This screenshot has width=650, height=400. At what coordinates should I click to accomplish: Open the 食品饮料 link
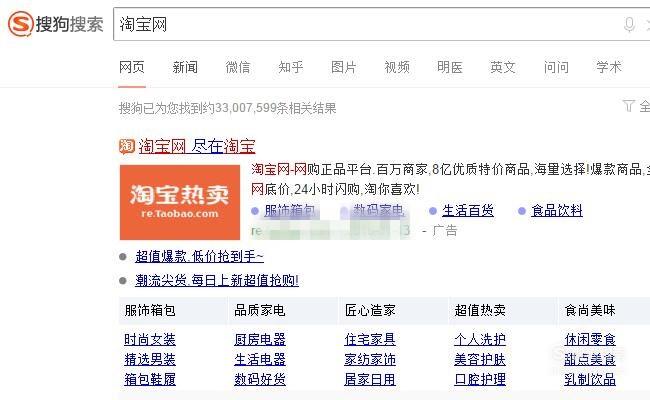pyautogui.click(x=557, y=211)
